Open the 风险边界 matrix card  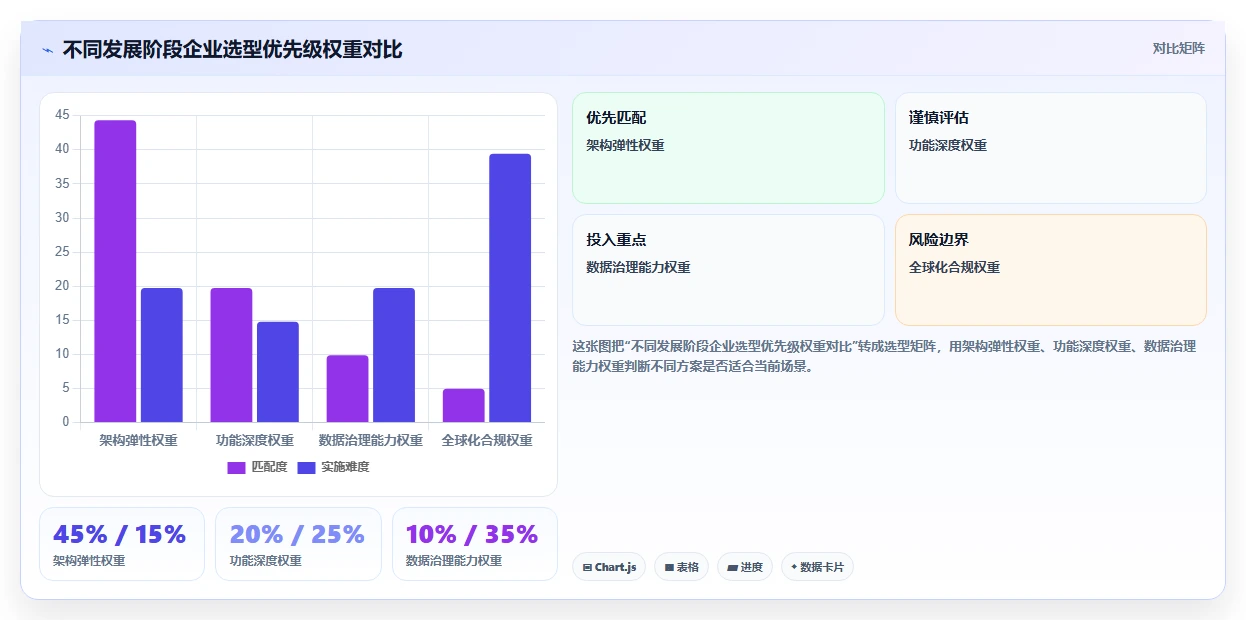[x=1051, y=270]
